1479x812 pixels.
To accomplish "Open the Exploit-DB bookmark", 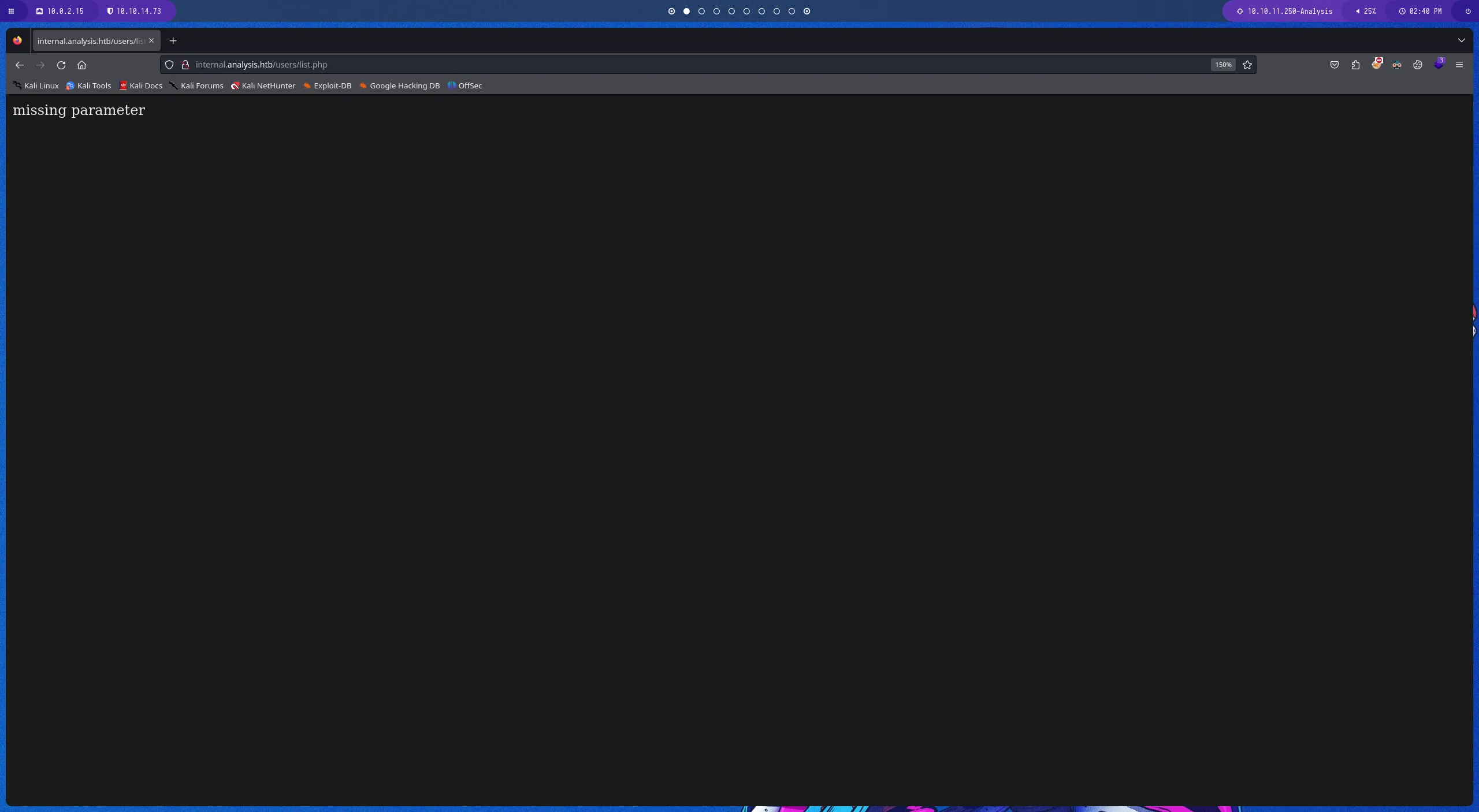I will pyautogui.click(x=327, y=85).
